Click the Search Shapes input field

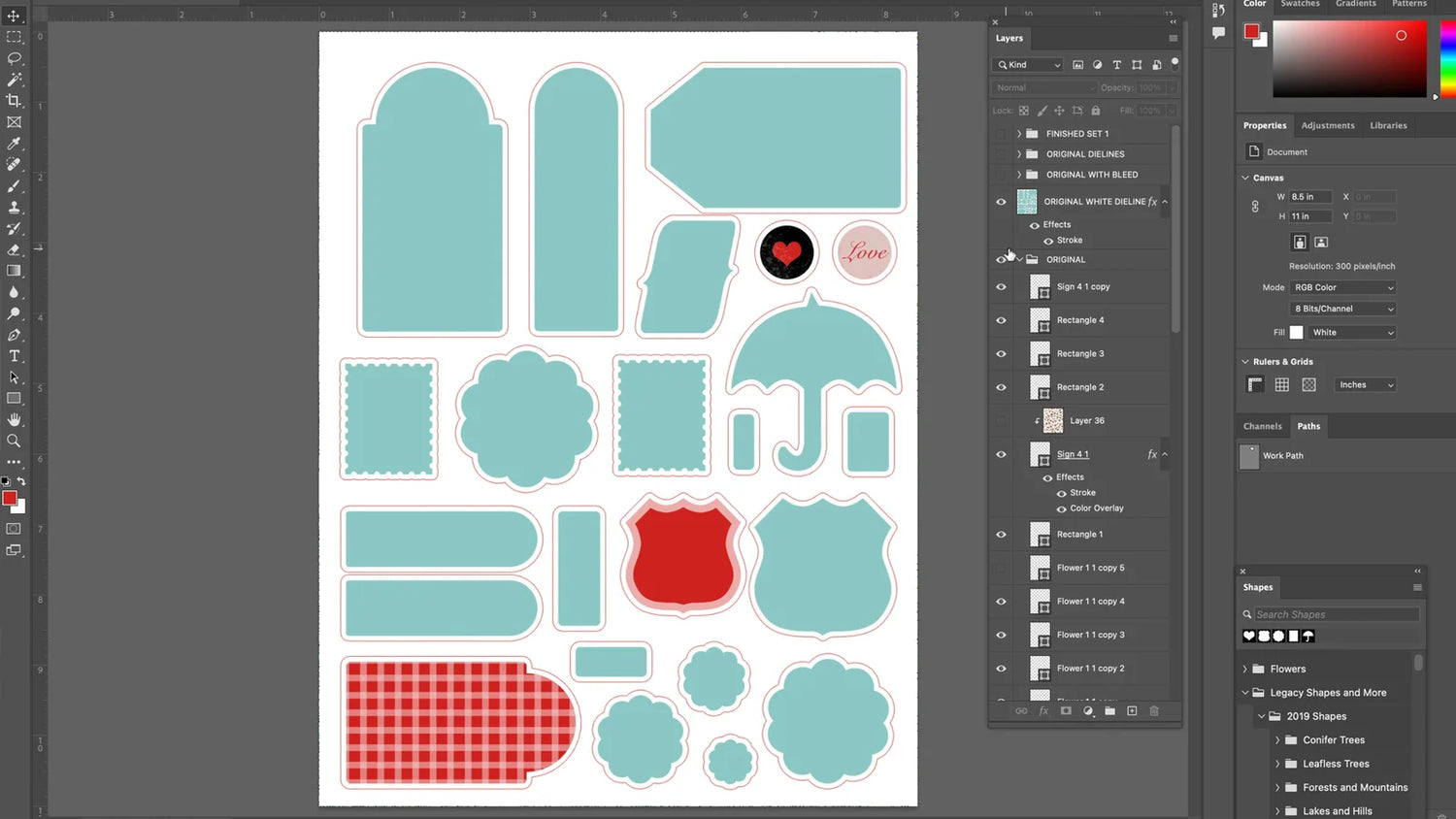[1336, 614]
